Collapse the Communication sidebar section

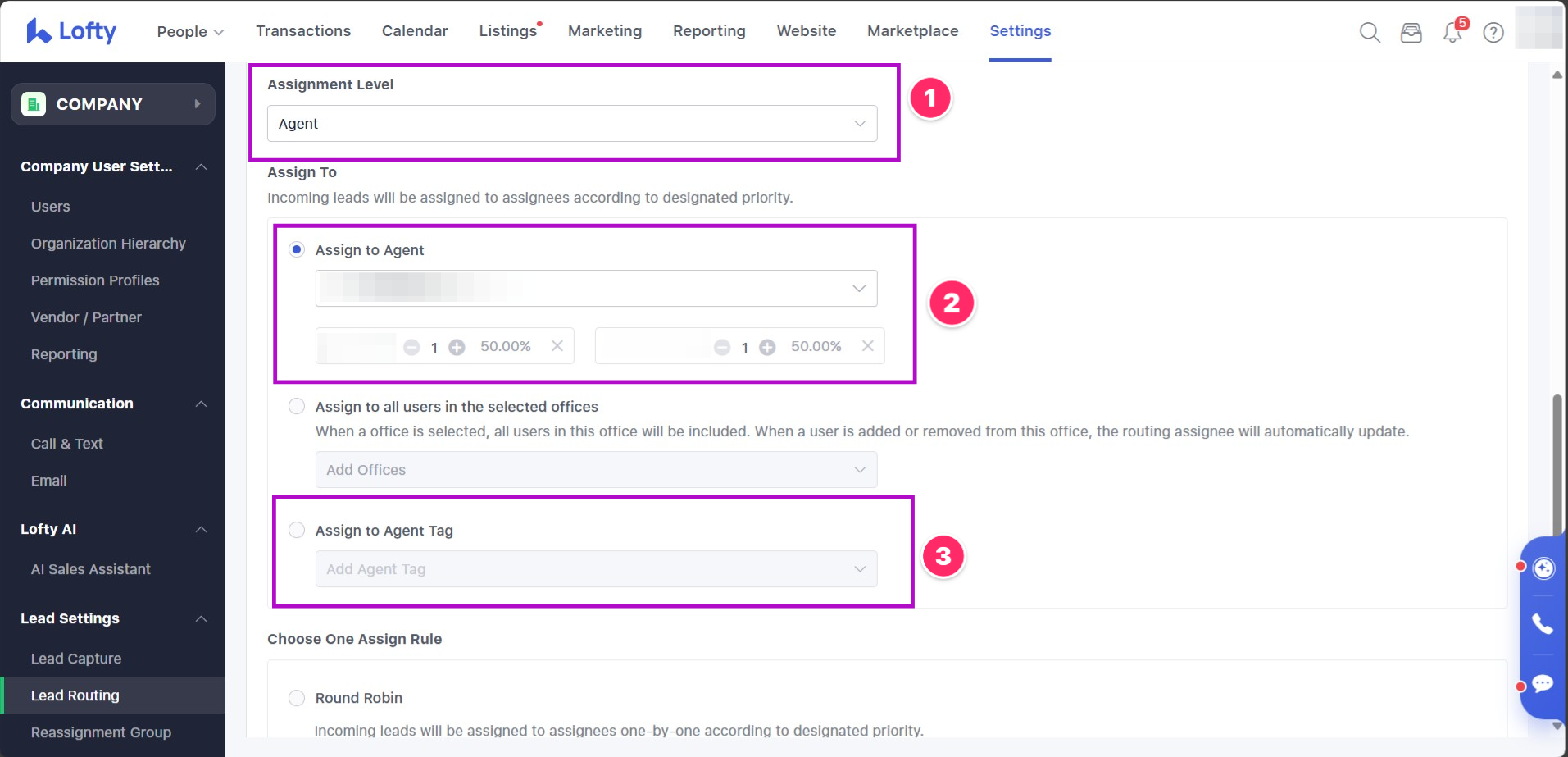click(x=201, y=404)
